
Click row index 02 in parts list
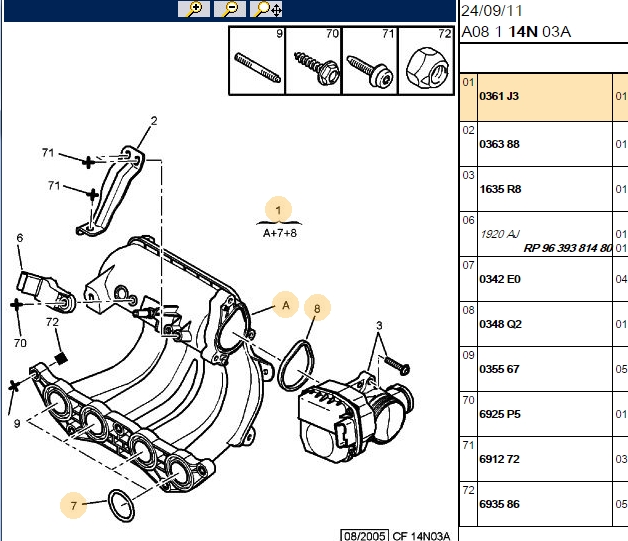(468, 131)
